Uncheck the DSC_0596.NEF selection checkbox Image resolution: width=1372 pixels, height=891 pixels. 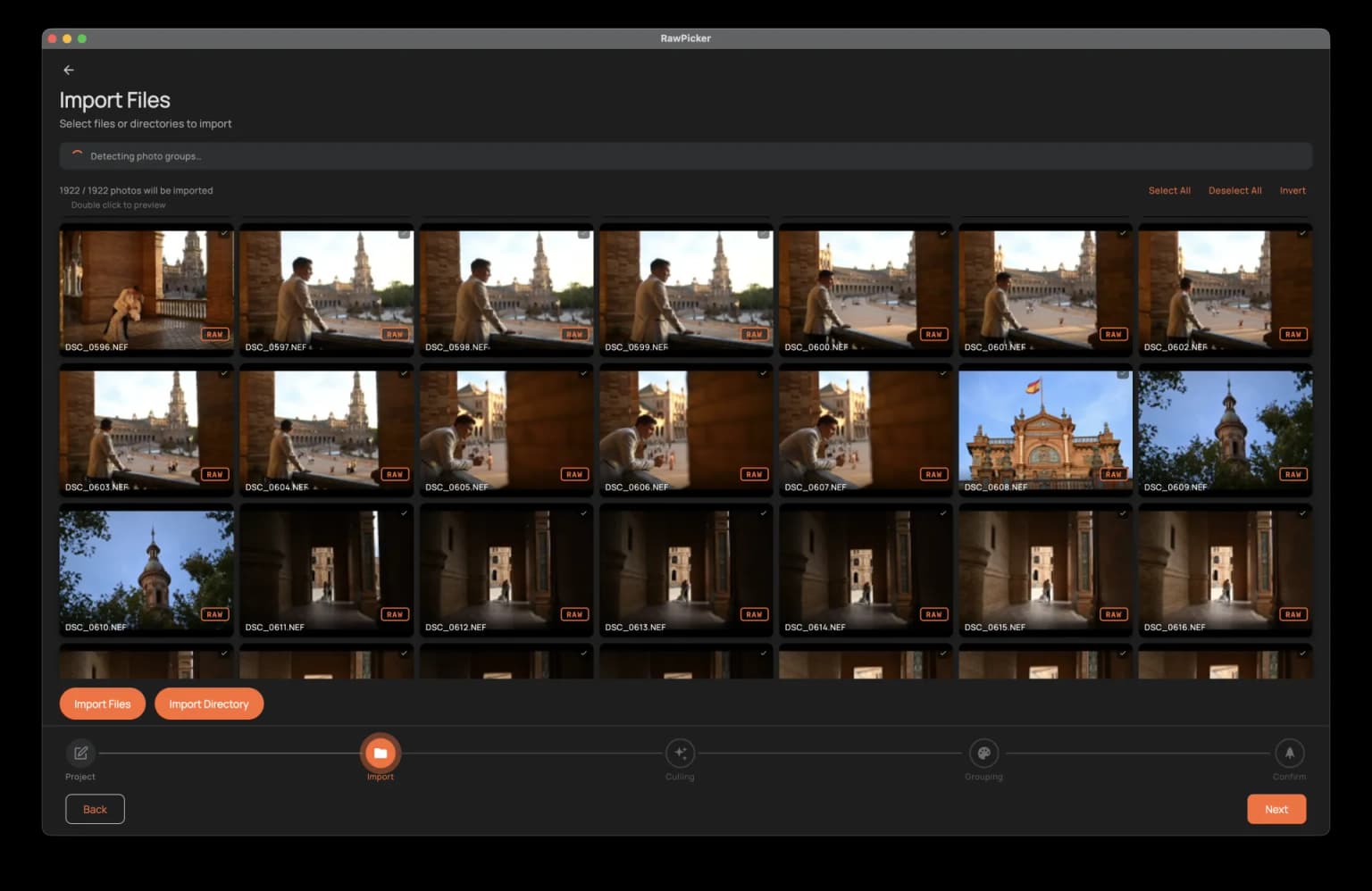pyautogui.click(x=224, y=233)
